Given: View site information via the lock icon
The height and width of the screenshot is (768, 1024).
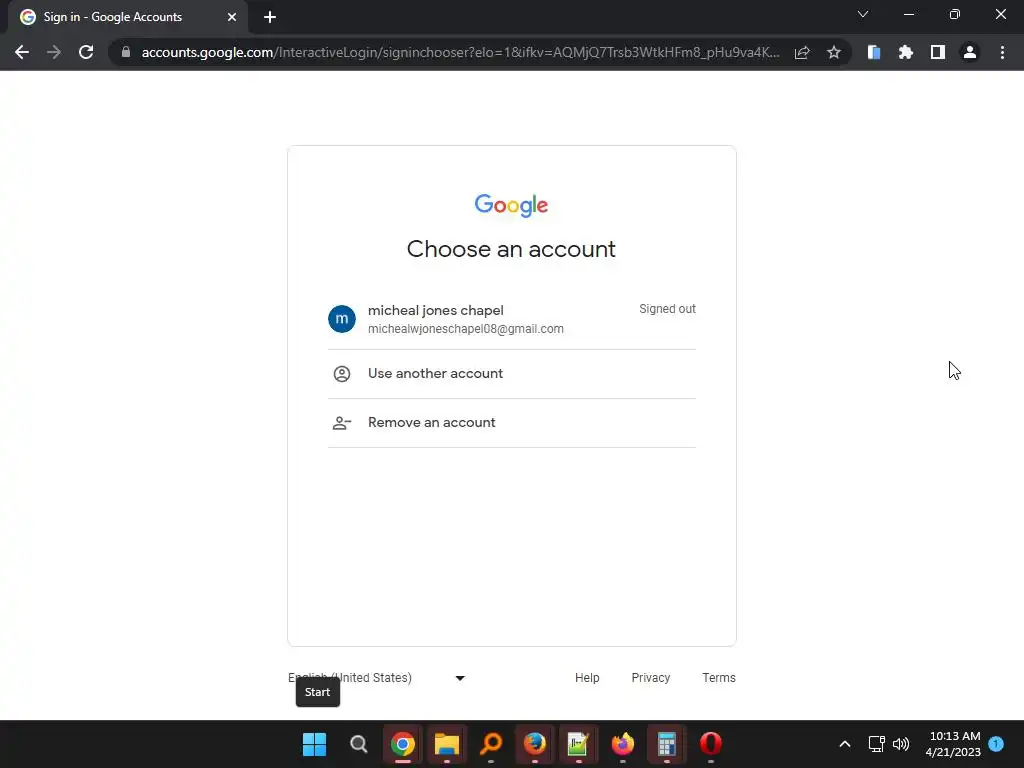Looking at the screenshot, I should click(126, 52).
